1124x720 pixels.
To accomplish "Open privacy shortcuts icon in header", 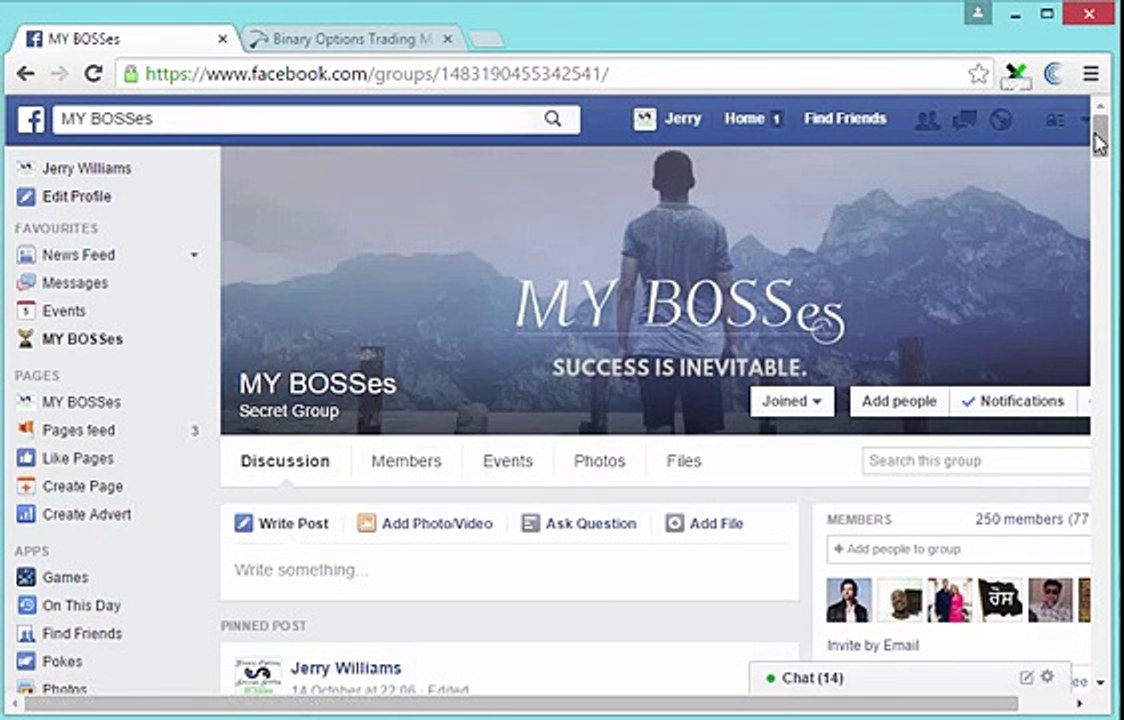I will (1054, 120).
